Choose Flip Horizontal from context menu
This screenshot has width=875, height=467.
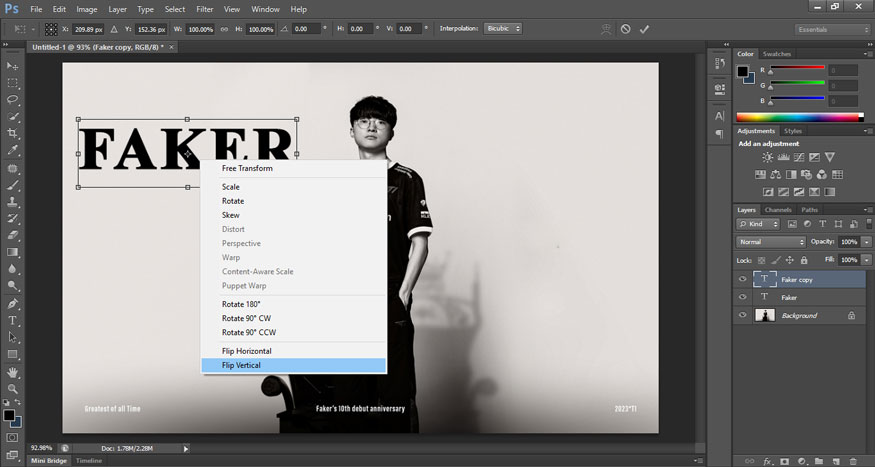click(294, 351)
